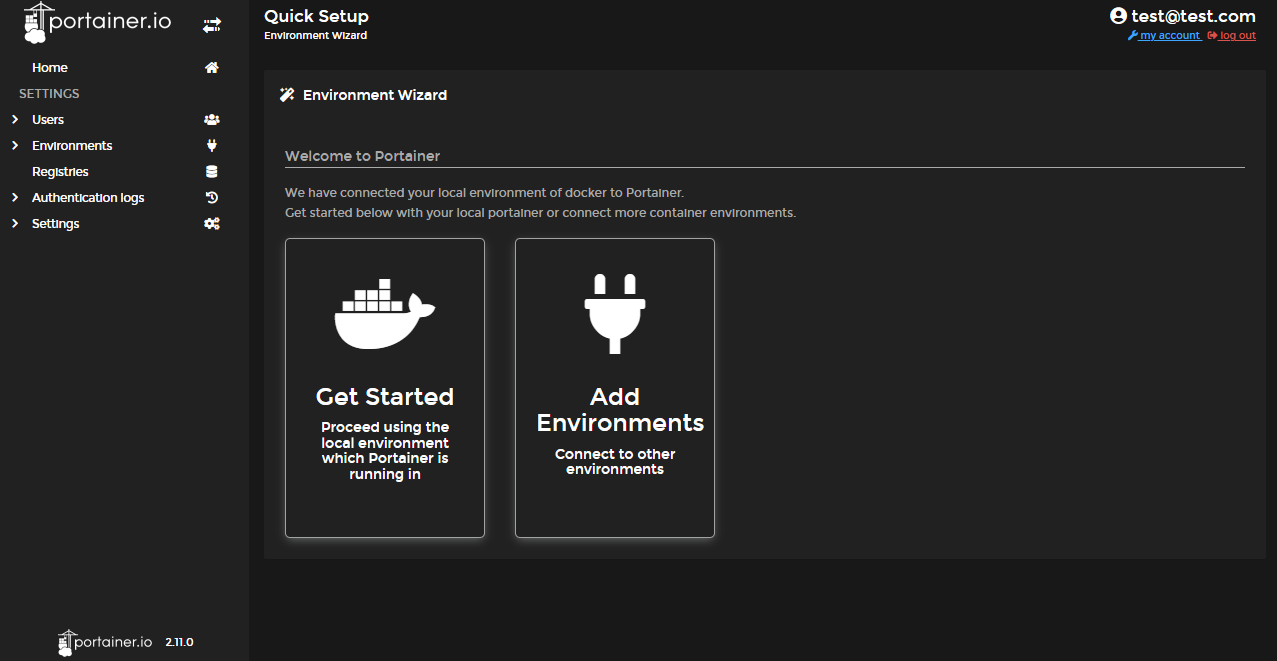
Task: Click the Portainer.io logo in sidebar header
Action: pos(97,23)
